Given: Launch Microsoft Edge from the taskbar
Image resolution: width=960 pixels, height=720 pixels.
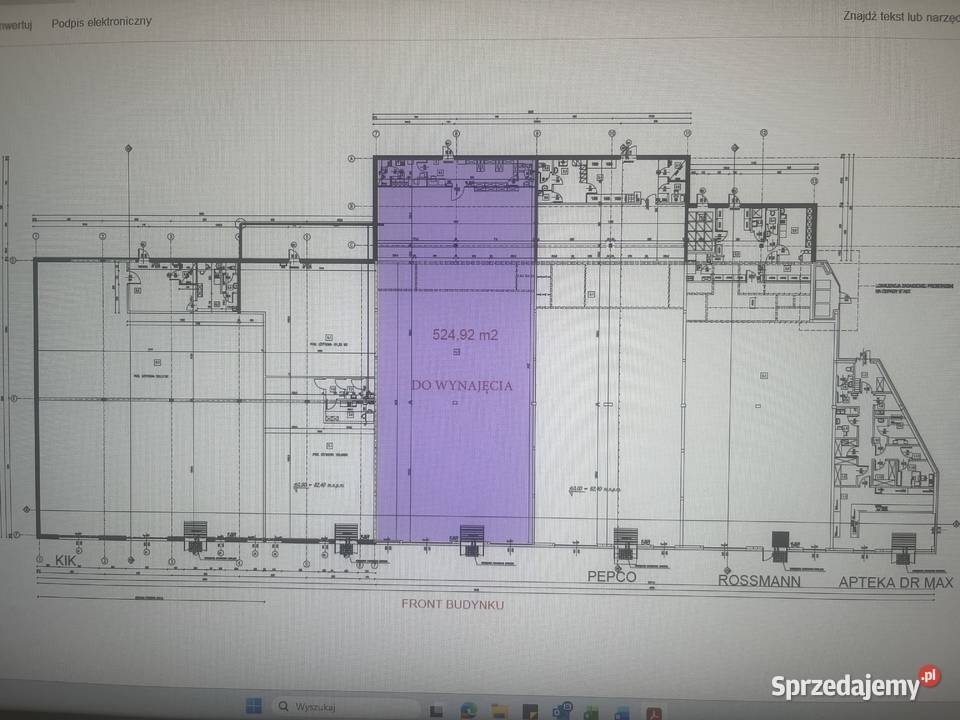Looking at the screenshot, I should [470, 709].
